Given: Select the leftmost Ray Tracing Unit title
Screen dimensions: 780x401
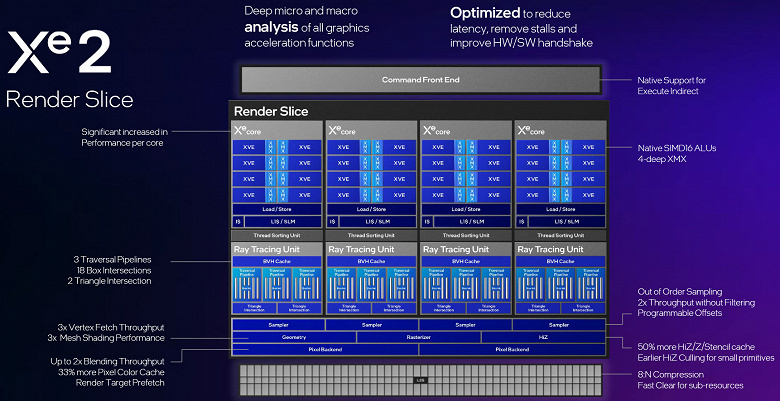Looking at the screenshot, I should coord(267,249).
